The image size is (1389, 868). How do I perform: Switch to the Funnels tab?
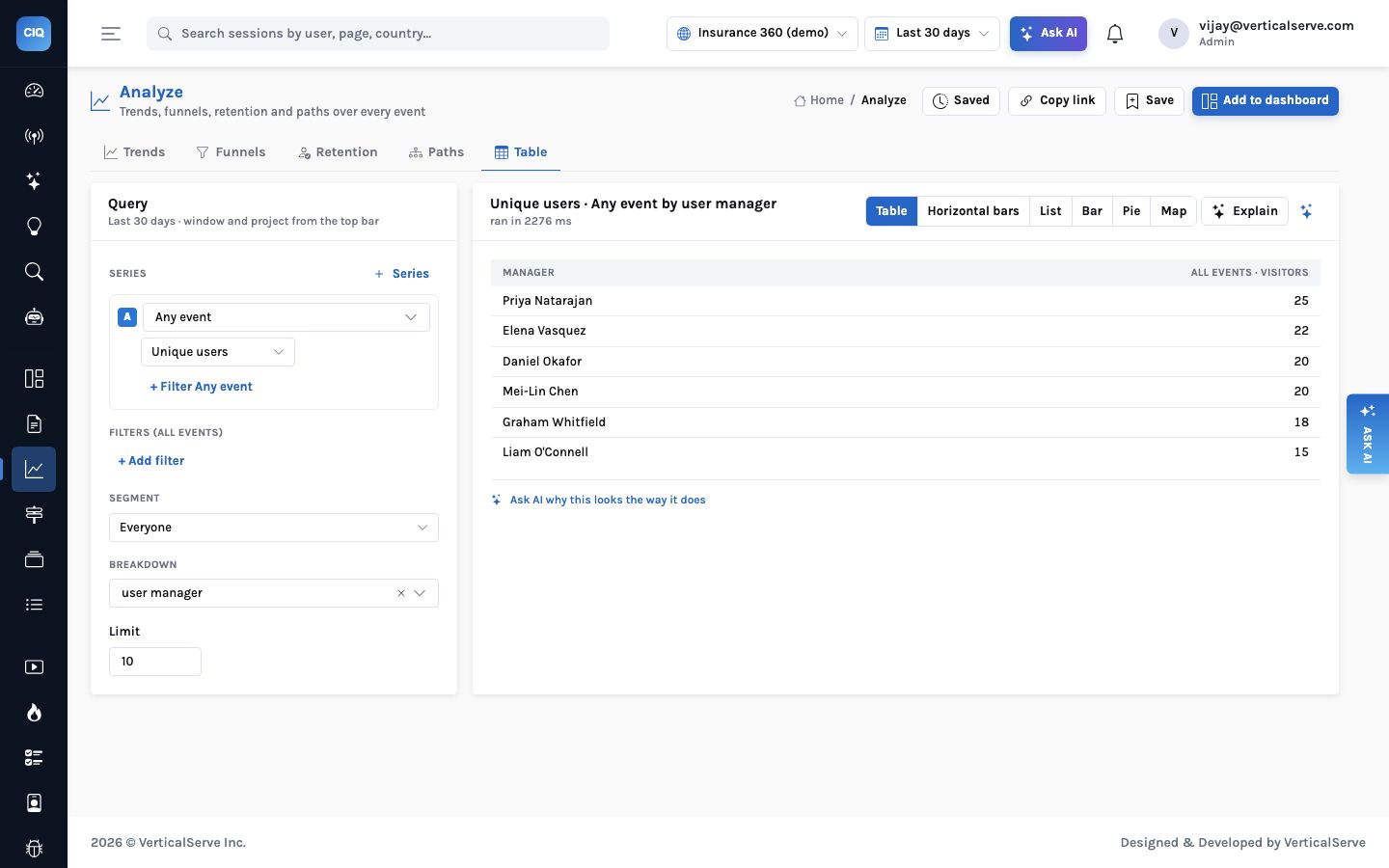[x=231, y=152]
